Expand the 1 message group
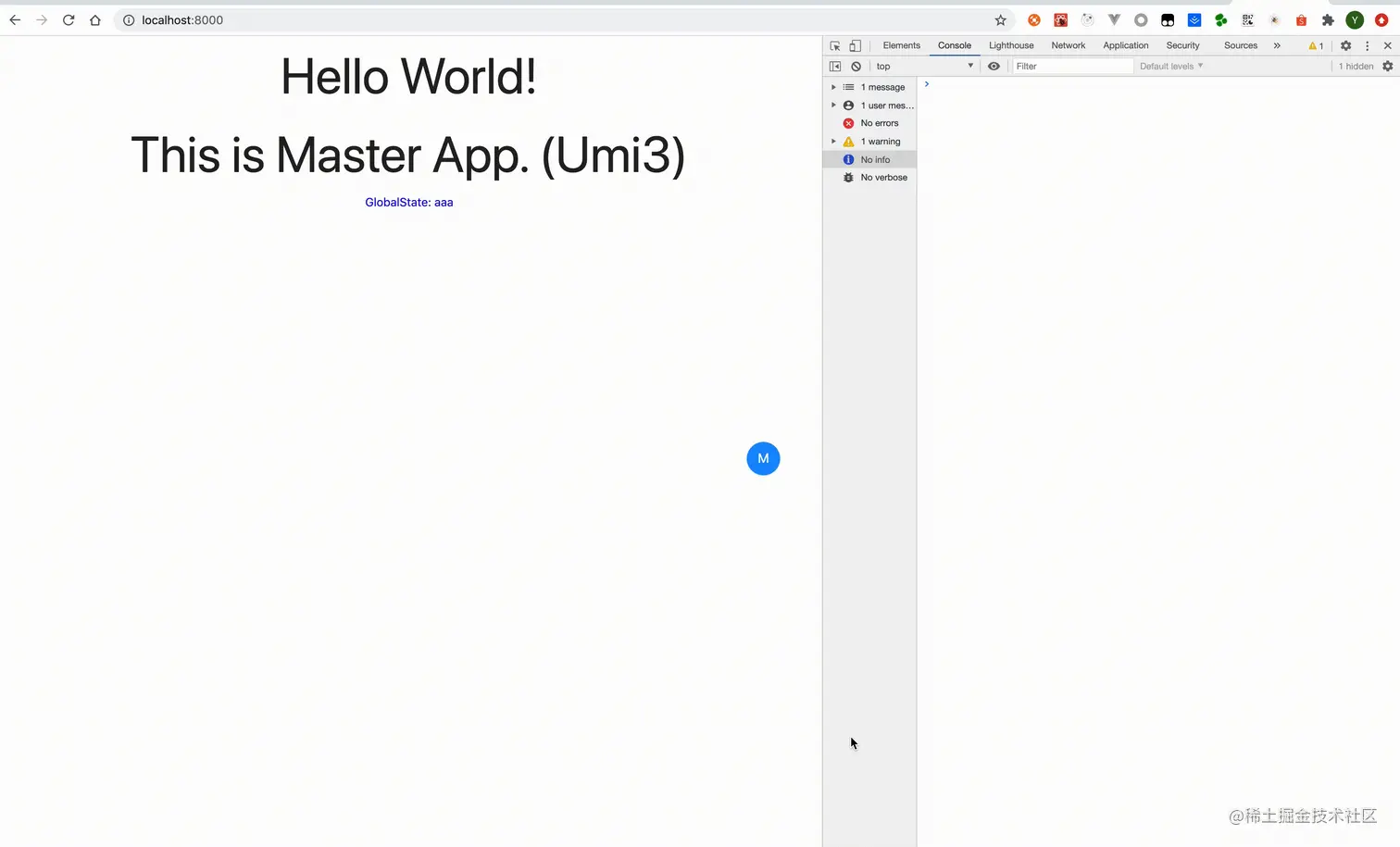This screenshot has width=1400, height=847. [833, 87]
